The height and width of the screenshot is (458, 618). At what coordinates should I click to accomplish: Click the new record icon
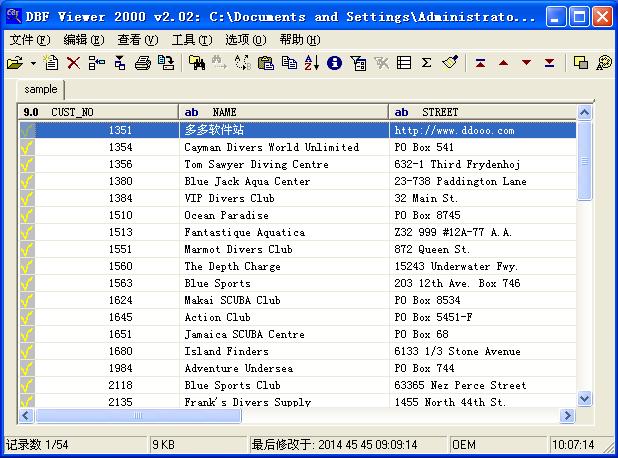coord(51,63)
